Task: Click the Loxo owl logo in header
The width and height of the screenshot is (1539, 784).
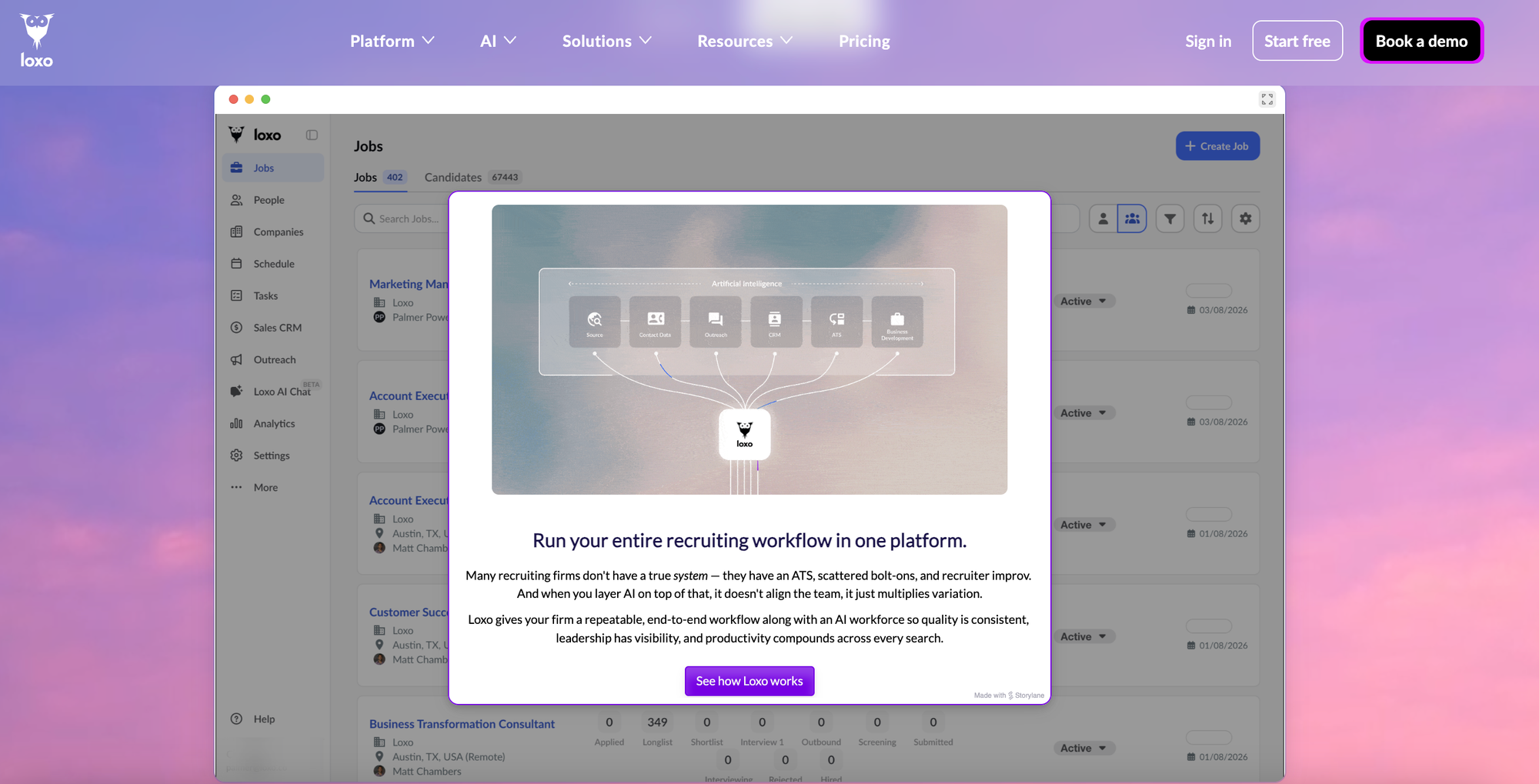Action: point(36,41)
